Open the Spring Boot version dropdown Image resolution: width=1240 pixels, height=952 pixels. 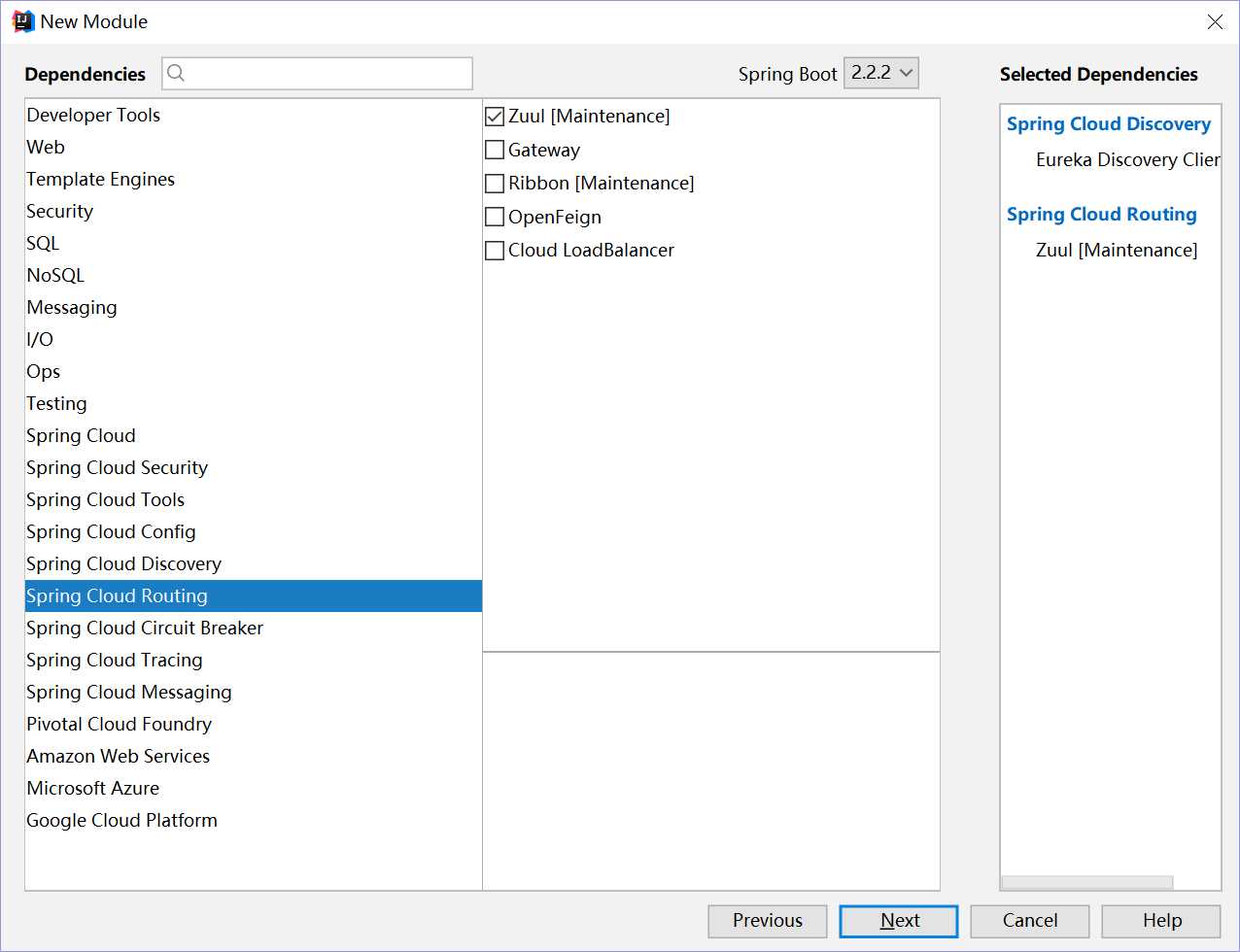click(x=881, y=73)
